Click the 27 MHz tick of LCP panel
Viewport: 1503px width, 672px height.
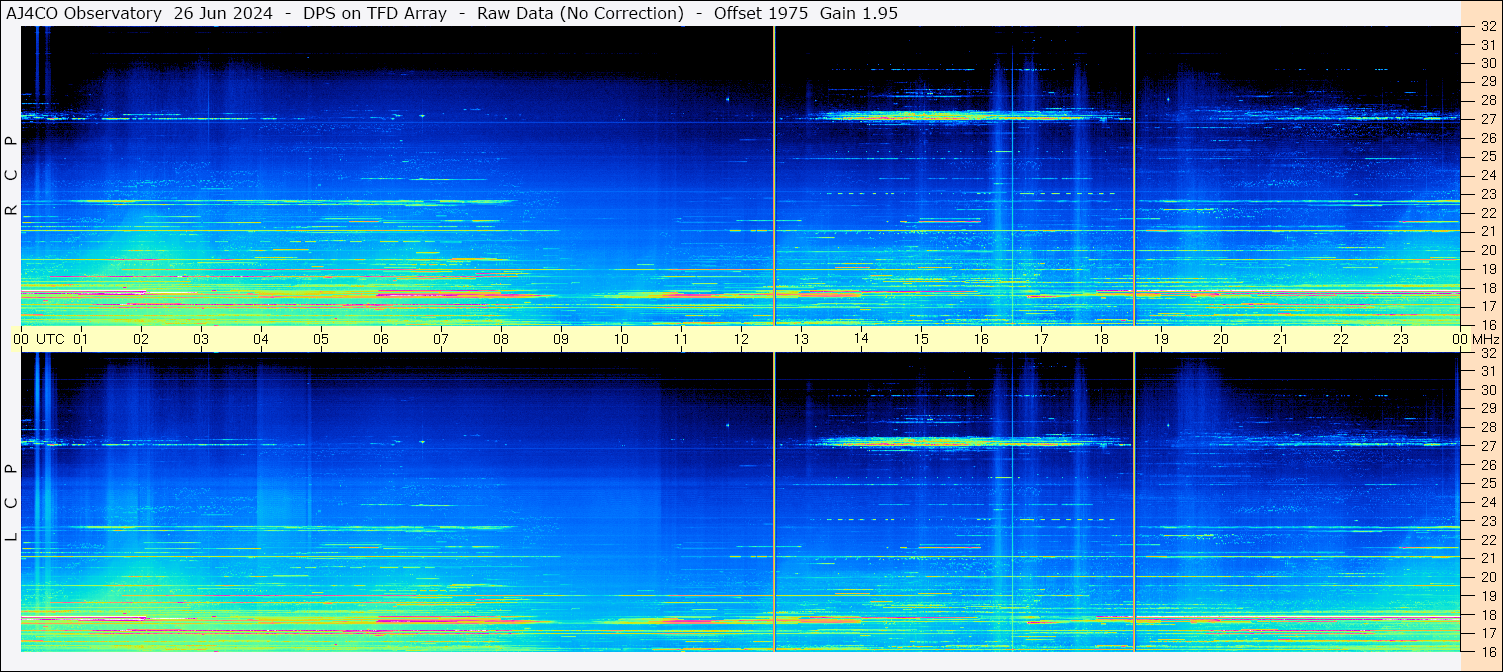[1488, 446]
